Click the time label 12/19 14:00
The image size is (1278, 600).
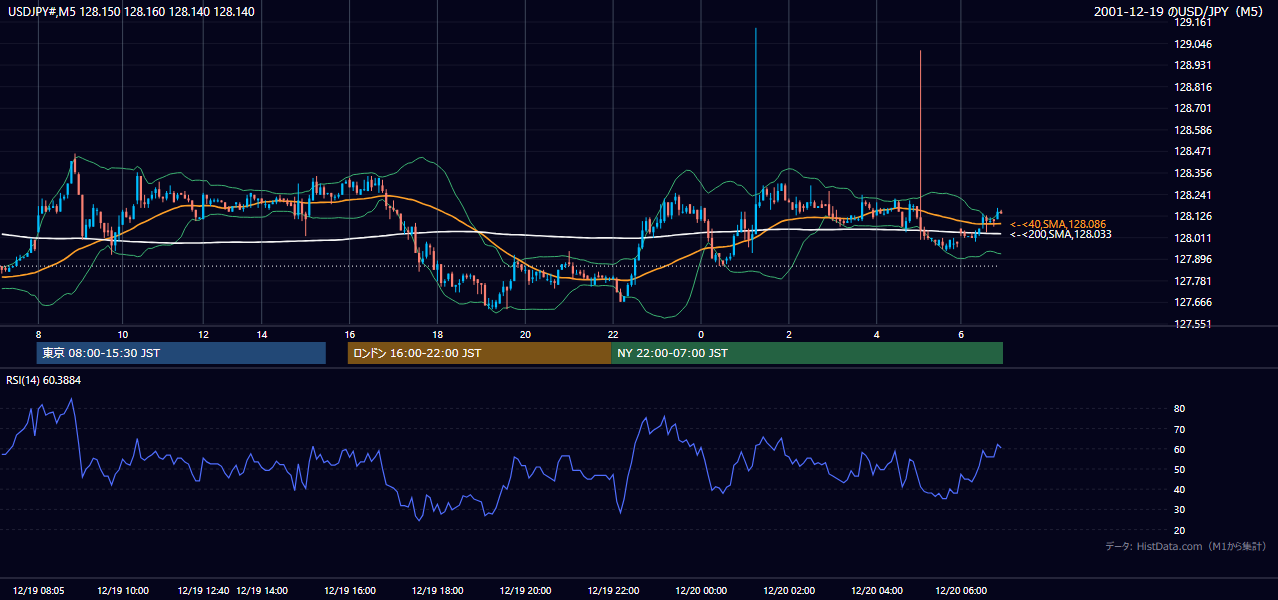[x=262, y=591]
